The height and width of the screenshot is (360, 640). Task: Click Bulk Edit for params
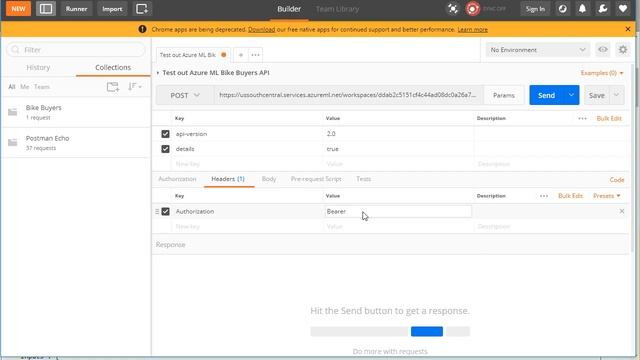[x=609, y=118]
